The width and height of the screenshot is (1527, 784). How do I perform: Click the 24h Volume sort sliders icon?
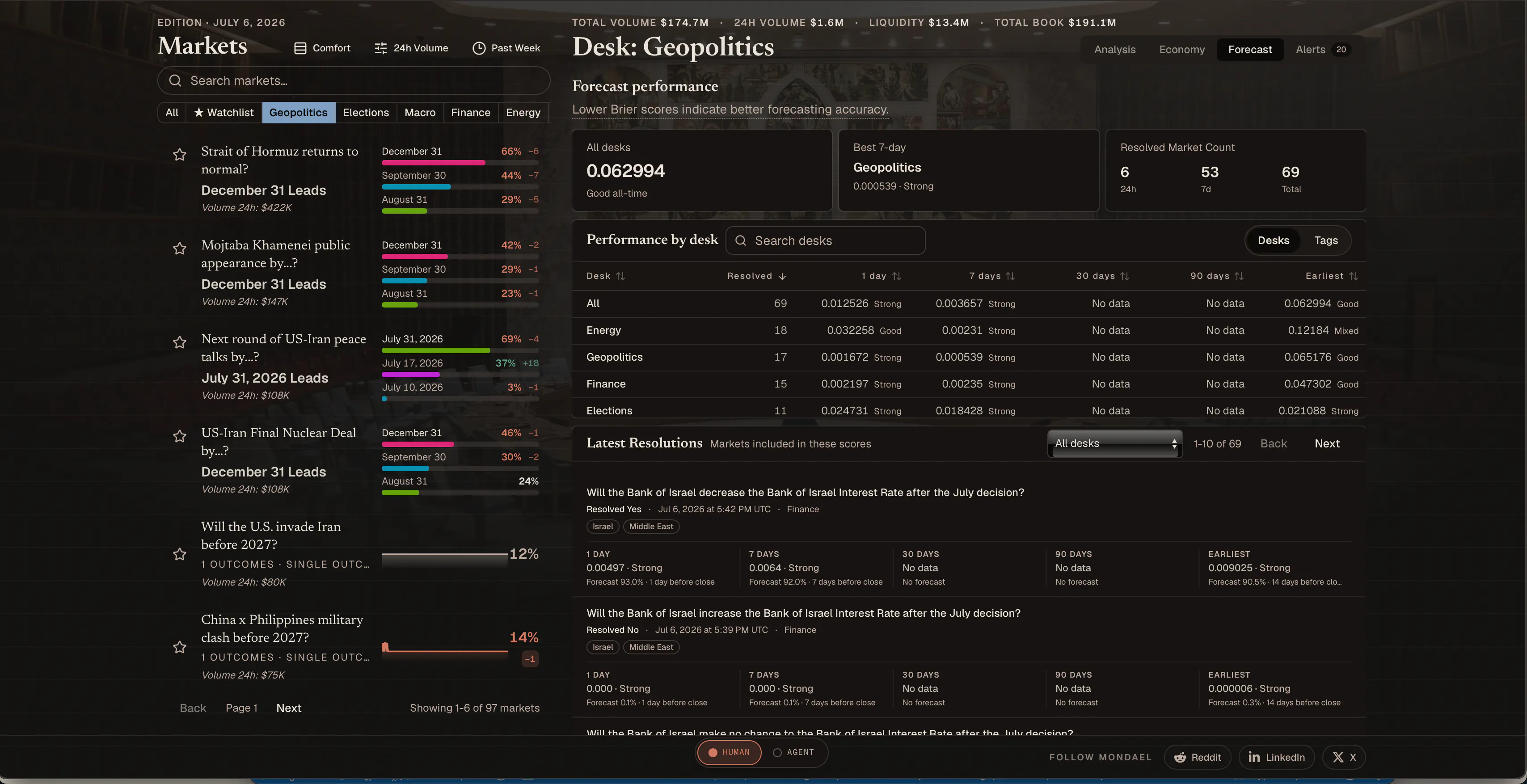pyautogui.click(x=380, y=48)
